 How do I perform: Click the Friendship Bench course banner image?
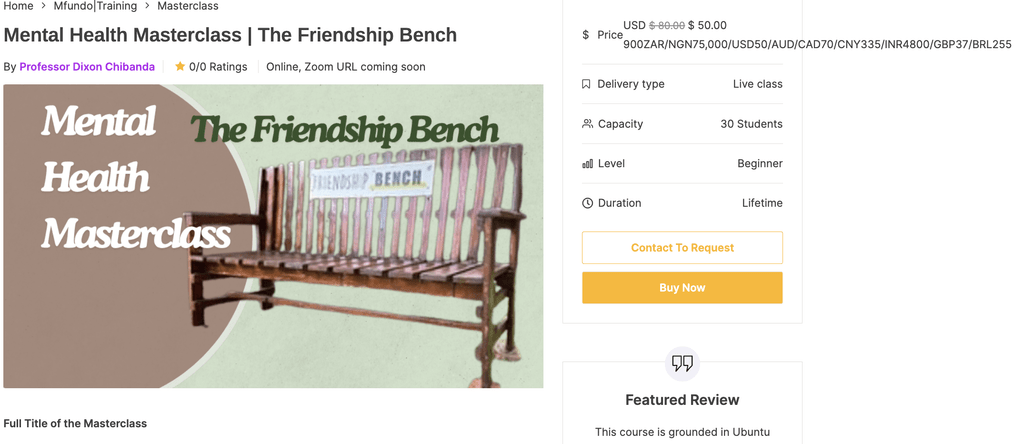[273, 236]
